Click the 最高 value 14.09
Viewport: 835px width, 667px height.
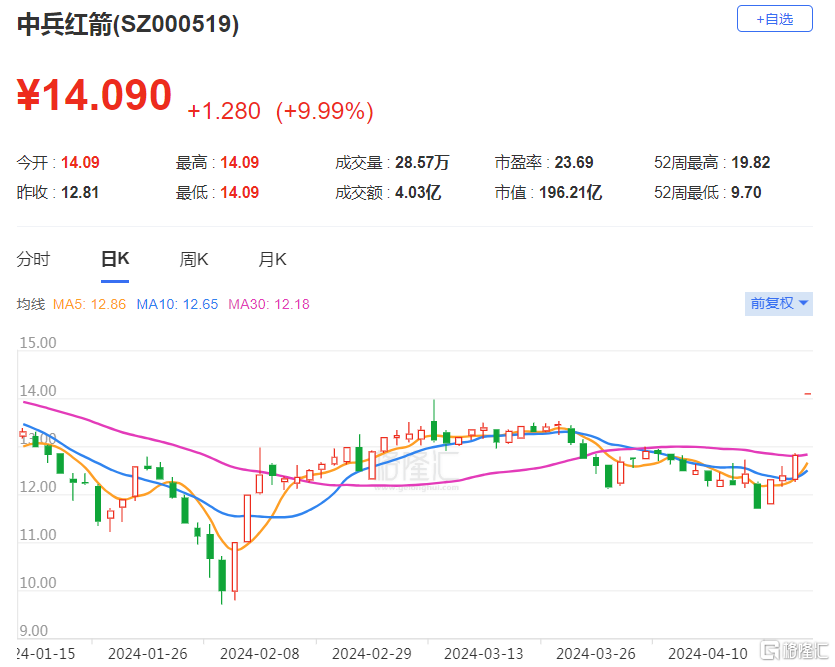coord(240,162)
